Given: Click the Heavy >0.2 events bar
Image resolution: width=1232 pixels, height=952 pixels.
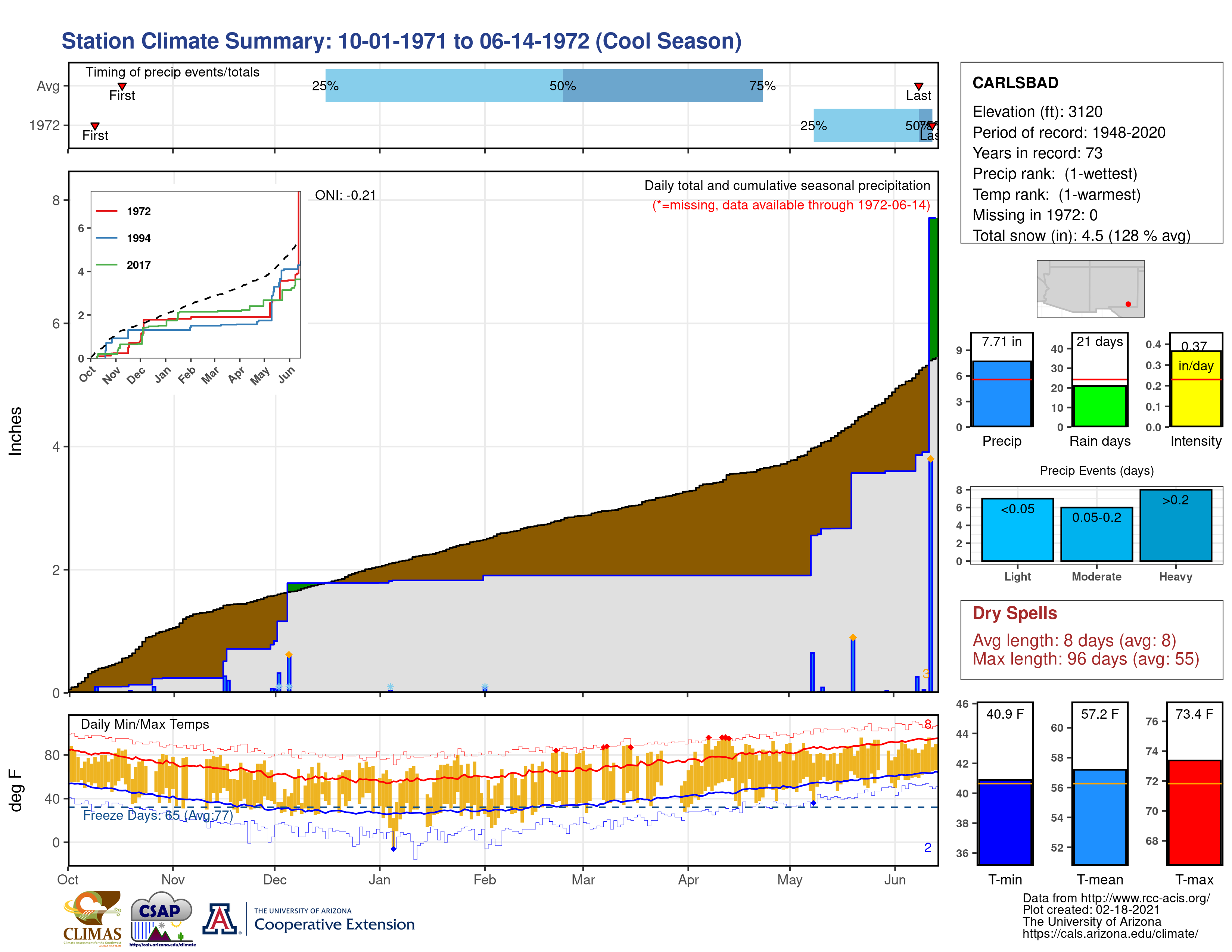Looking at the screenshot, I should (x=1176, y=525).
